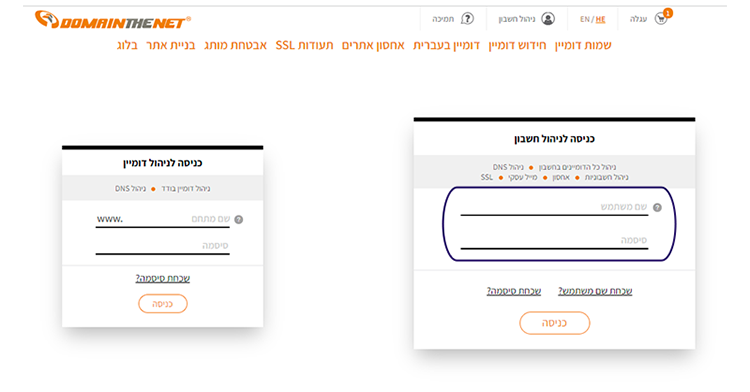Open the עגלה cart link

coord(638,19)
